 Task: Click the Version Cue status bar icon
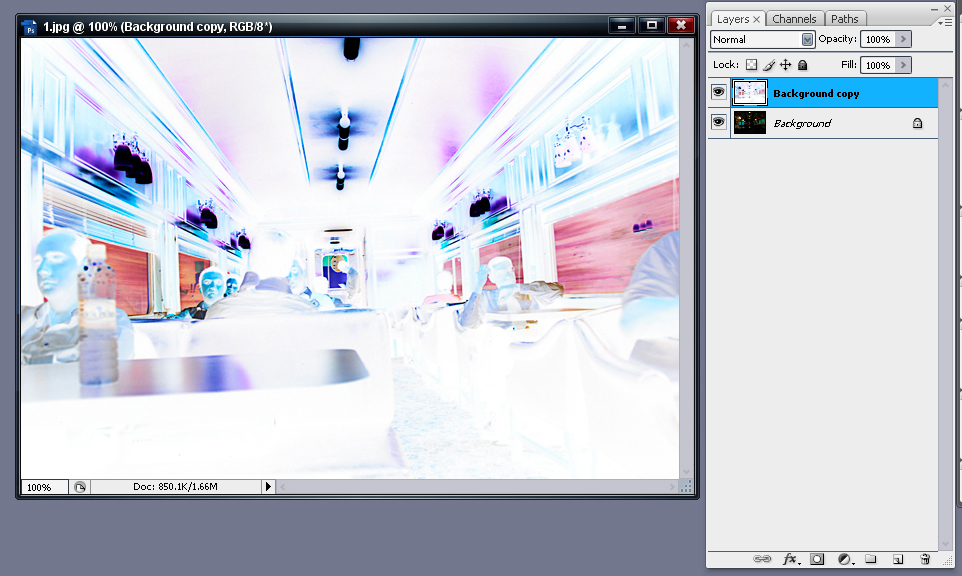80,487
